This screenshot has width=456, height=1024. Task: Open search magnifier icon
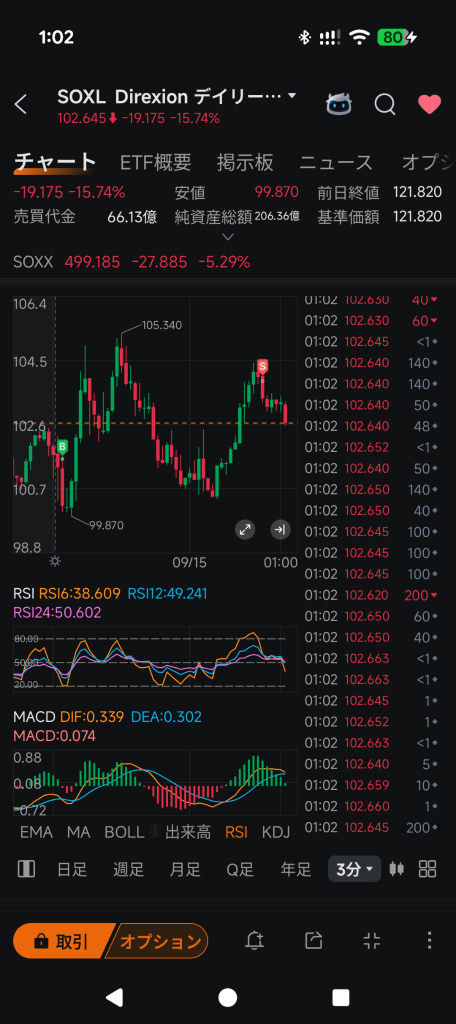pos(385,104)
